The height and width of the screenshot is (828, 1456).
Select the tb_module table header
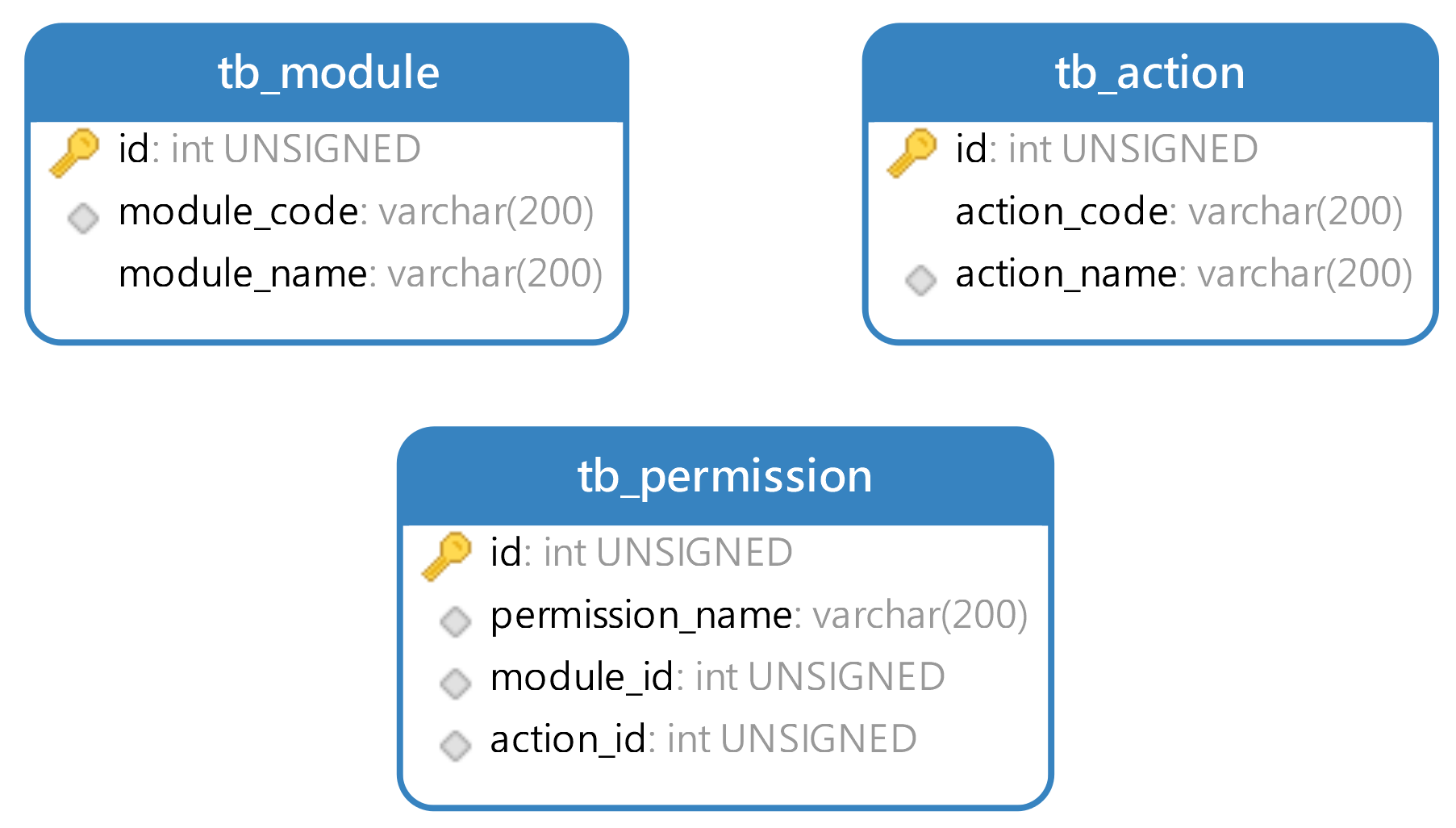(x=327, y=73)
